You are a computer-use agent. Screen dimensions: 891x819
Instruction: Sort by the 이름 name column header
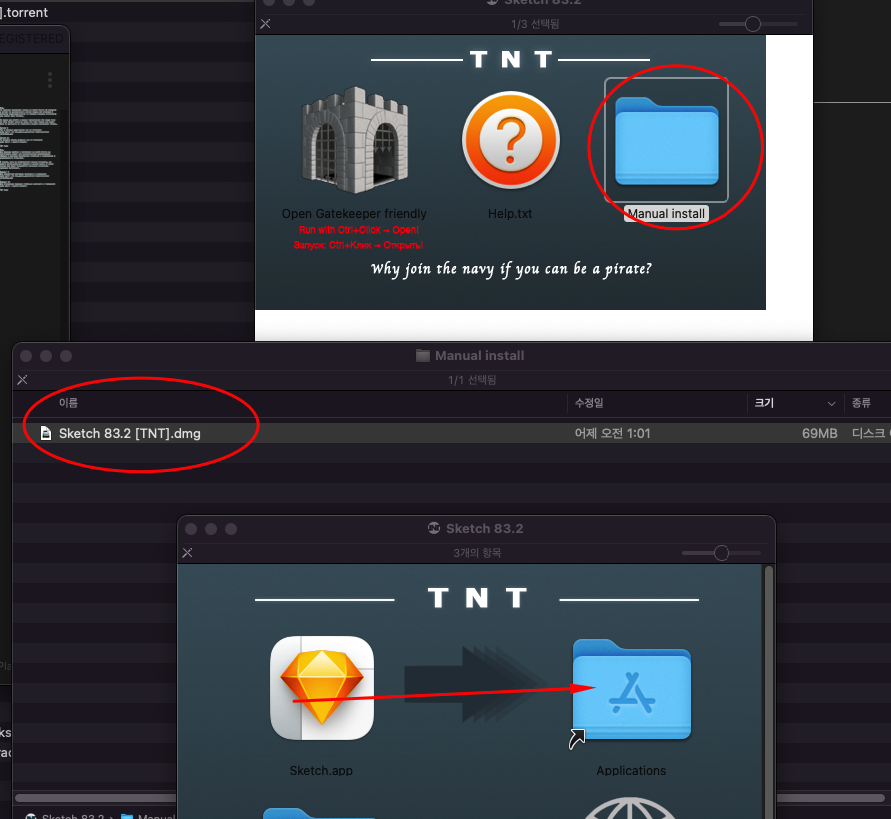click(68, 403)
